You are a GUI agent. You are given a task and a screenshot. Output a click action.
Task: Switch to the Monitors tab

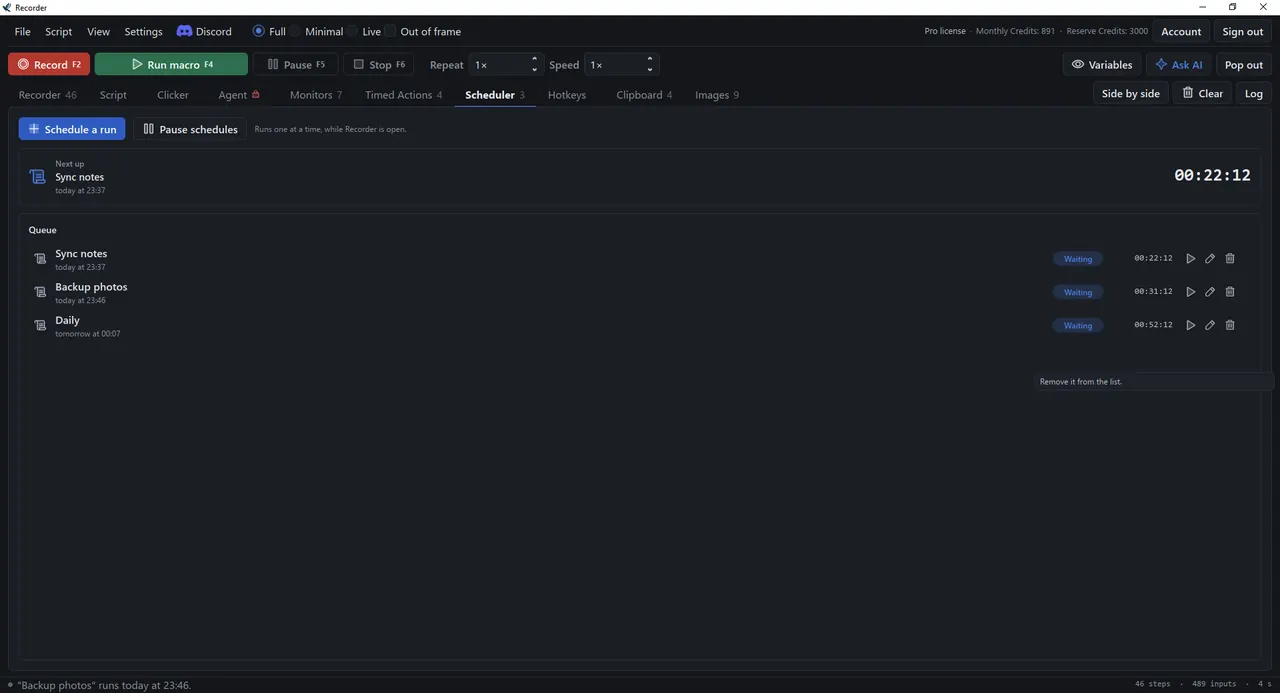(316, 95)
